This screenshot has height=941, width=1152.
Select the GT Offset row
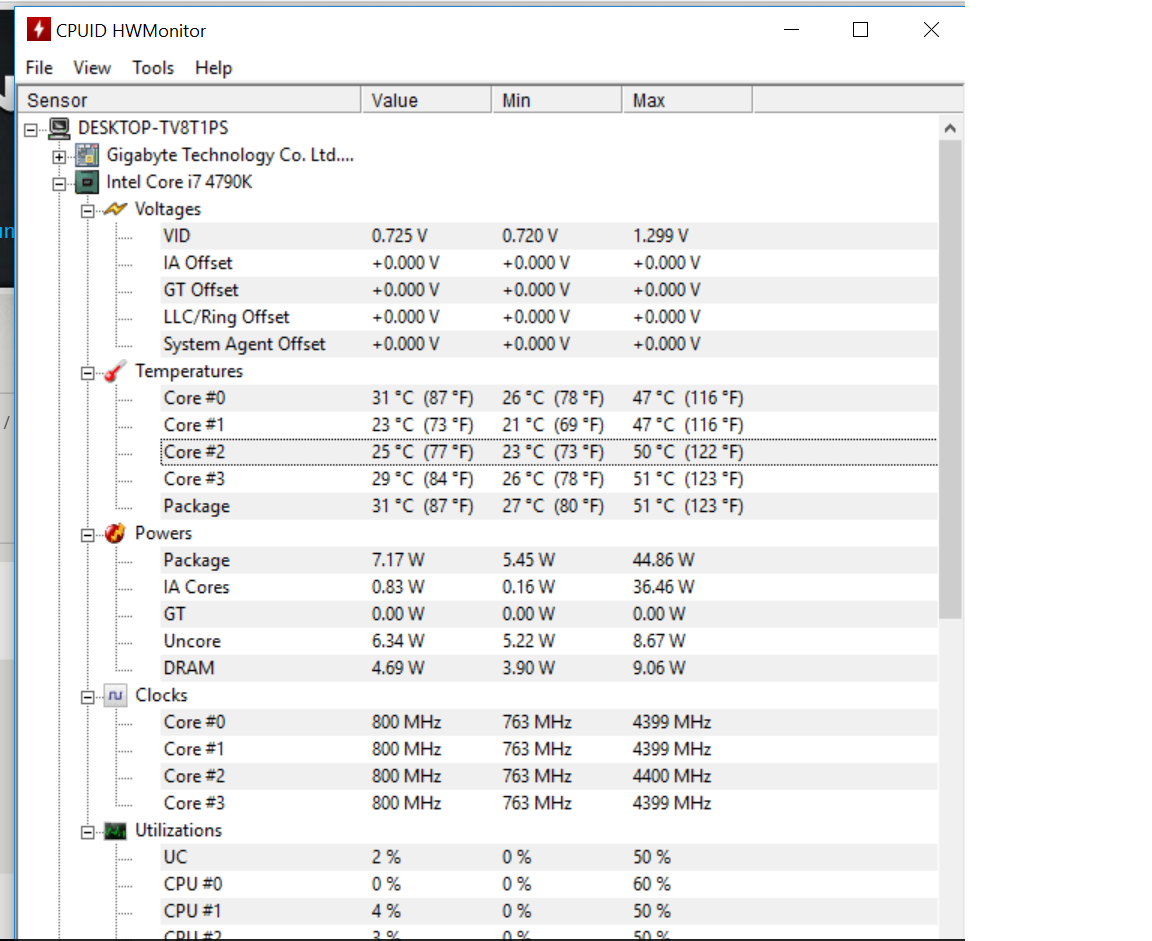click(x=549, y=290)
